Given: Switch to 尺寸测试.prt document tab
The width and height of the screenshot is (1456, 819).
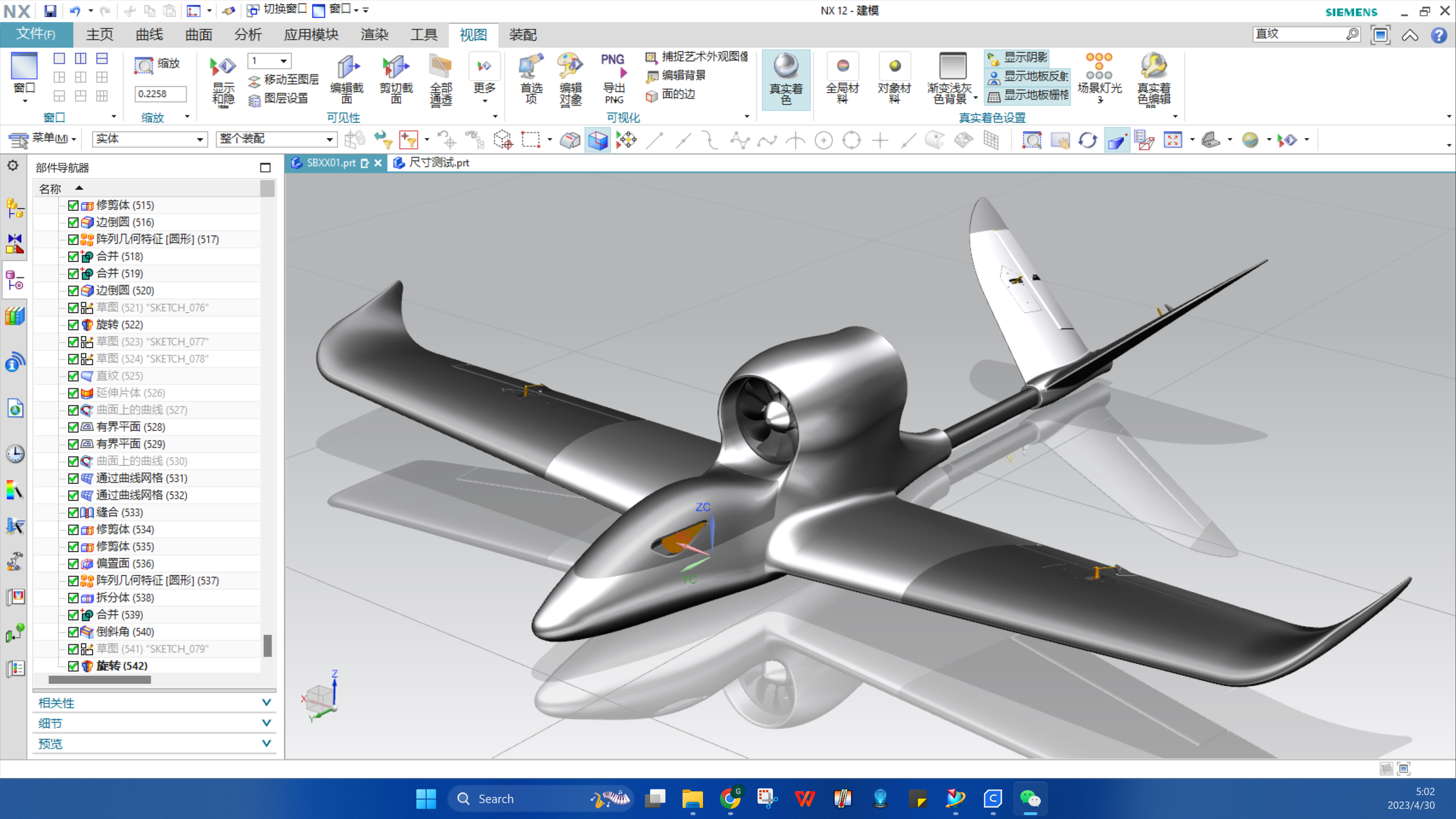Looking at the screenshot, I should coord(438,163).
